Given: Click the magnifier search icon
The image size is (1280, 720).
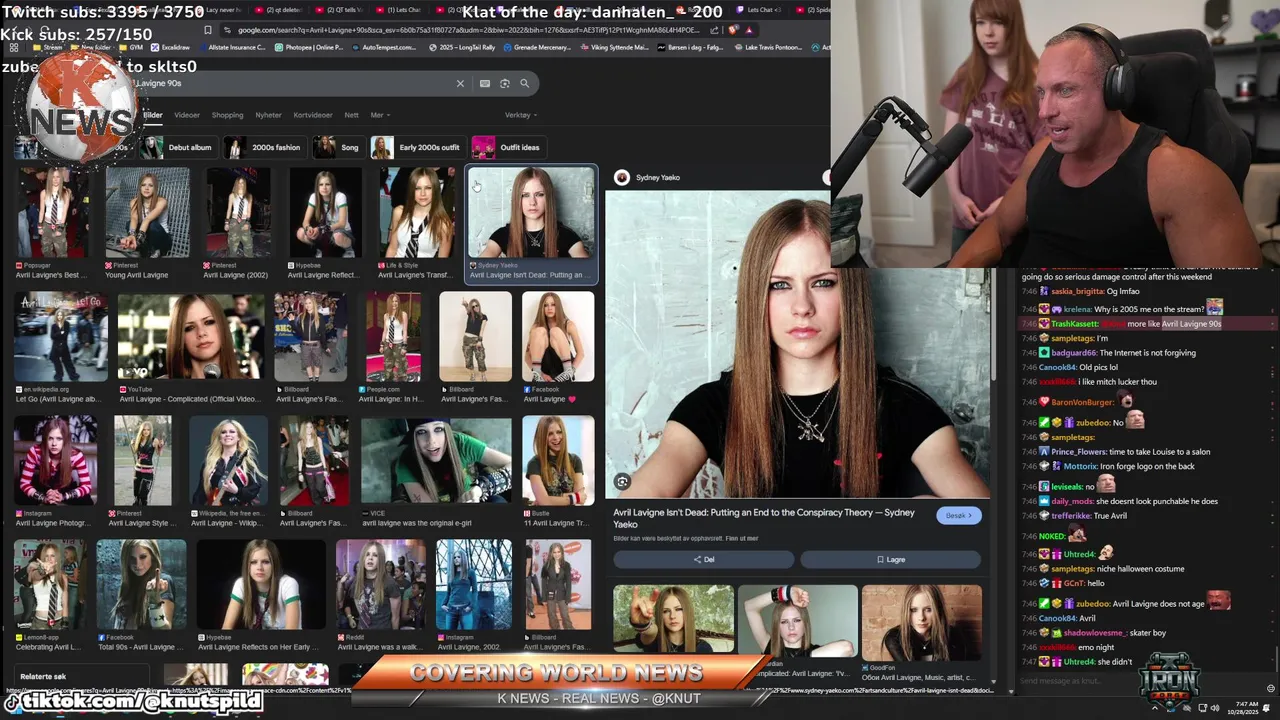Looking at the screenshot, I should click(524, 83).
